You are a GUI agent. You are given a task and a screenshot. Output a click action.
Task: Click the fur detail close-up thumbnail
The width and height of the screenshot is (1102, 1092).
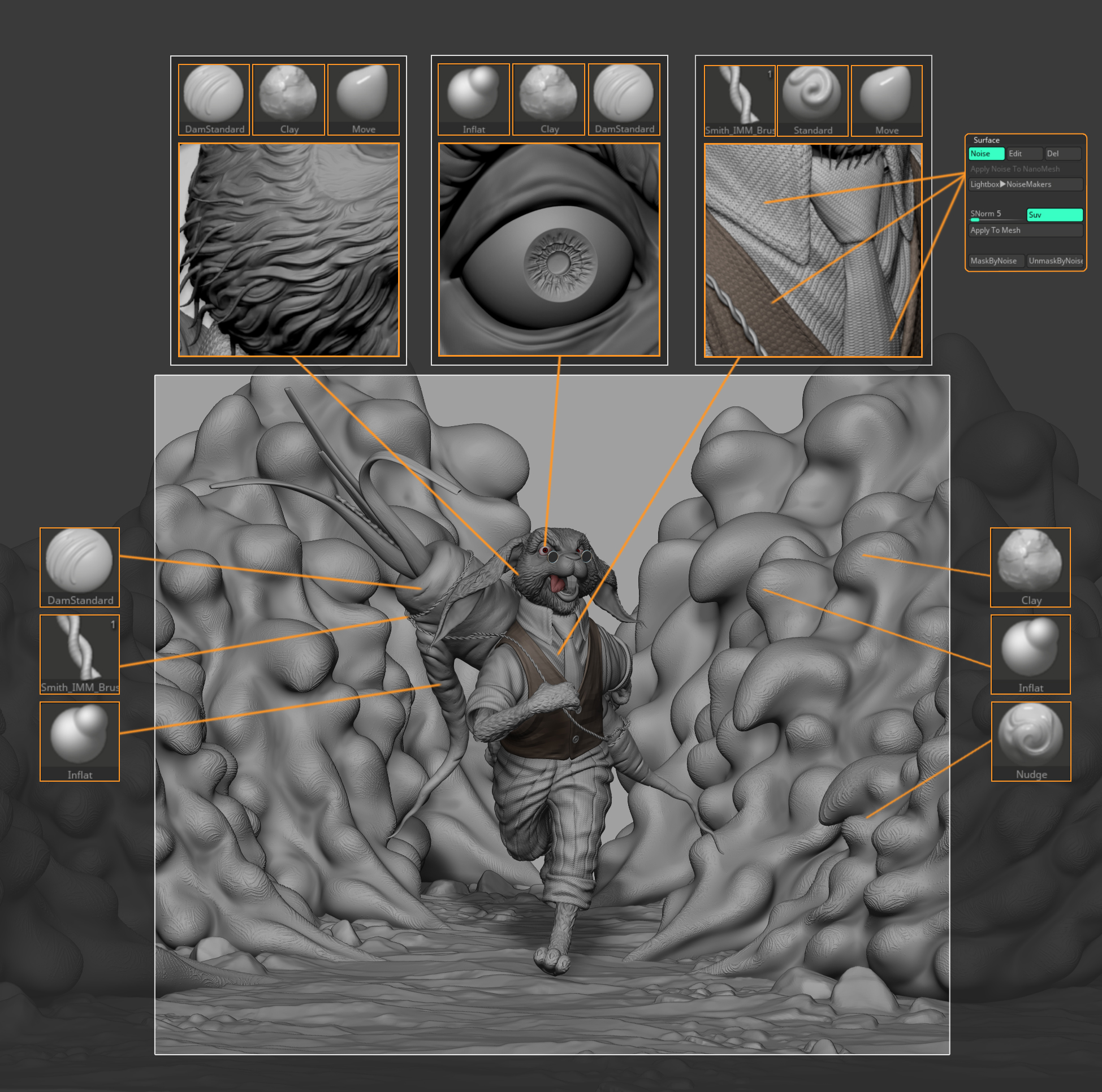coord(288,250)
